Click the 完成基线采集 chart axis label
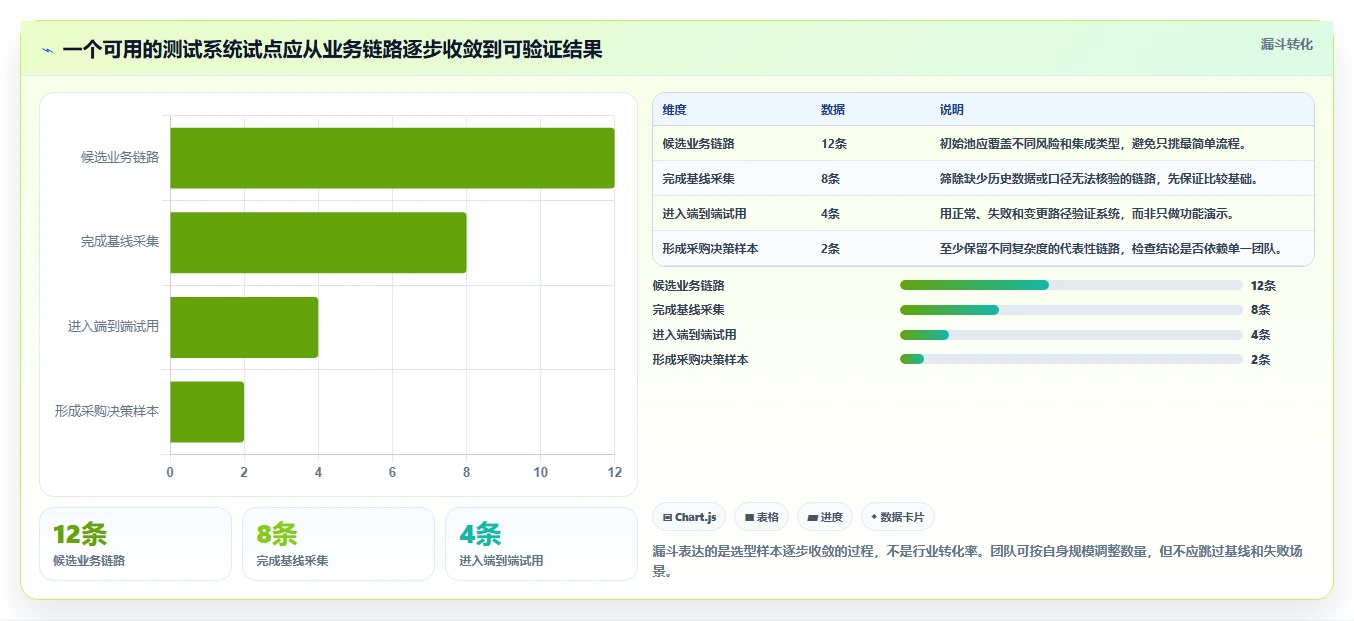The image size is (1354, 621). point(120,242)
